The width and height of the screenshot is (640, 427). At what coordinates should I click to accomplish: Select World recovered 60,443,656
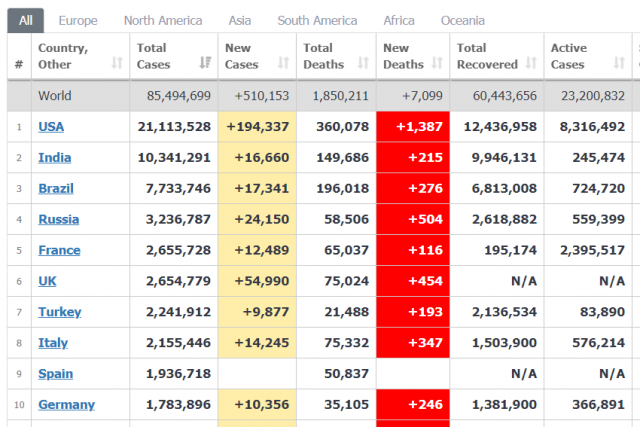coord(505,96)
